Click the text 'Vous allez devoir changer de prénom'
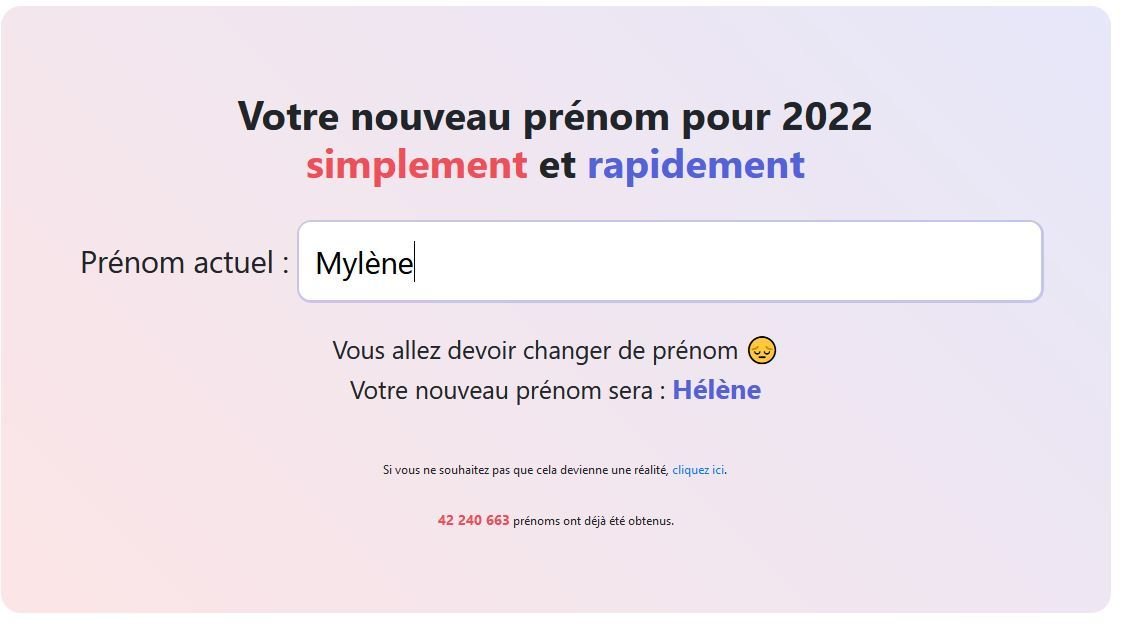The height and width of the screenshot is (624, 1122). (x=535, y=351)
